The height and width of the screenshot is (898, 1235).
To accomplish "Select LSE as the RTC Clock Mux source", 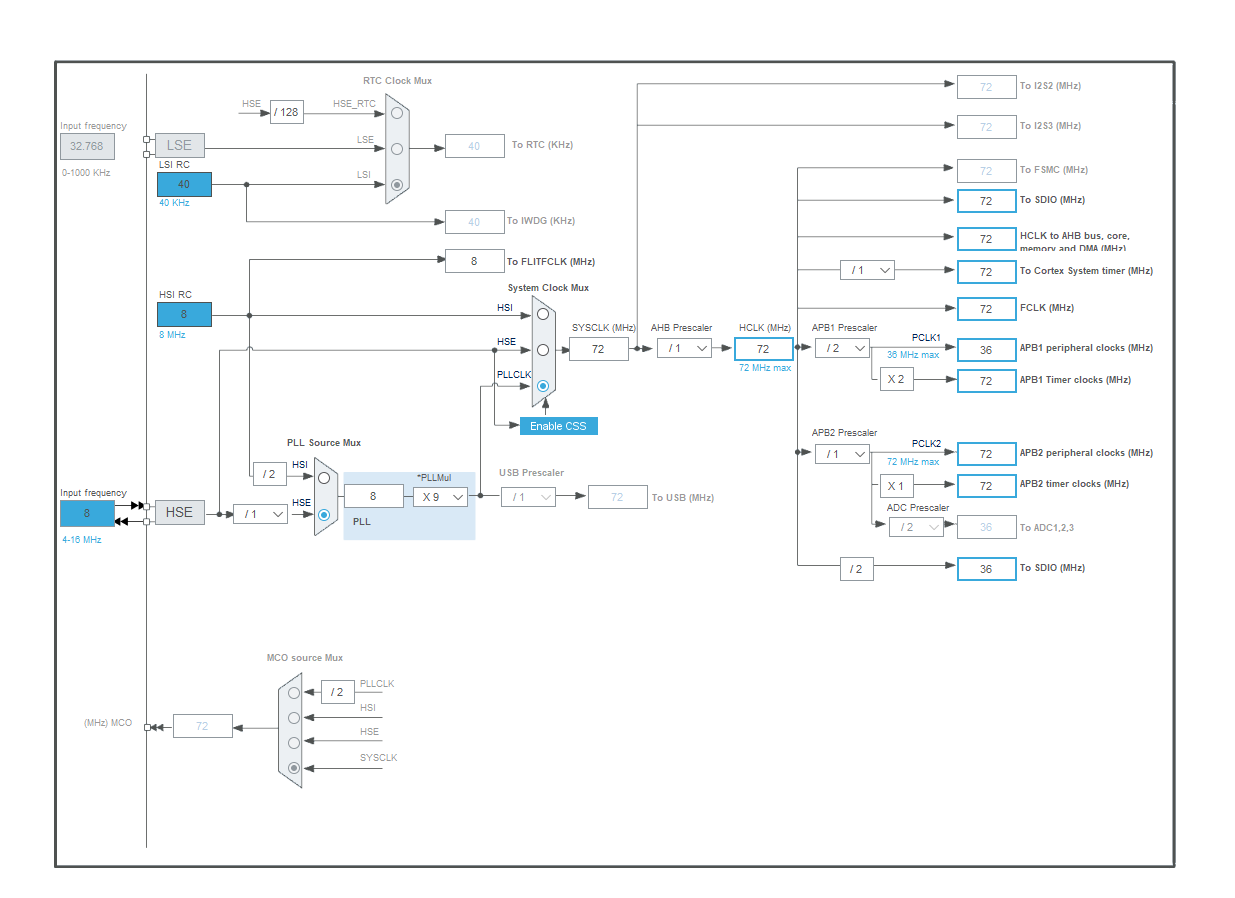I will [396, 149].
